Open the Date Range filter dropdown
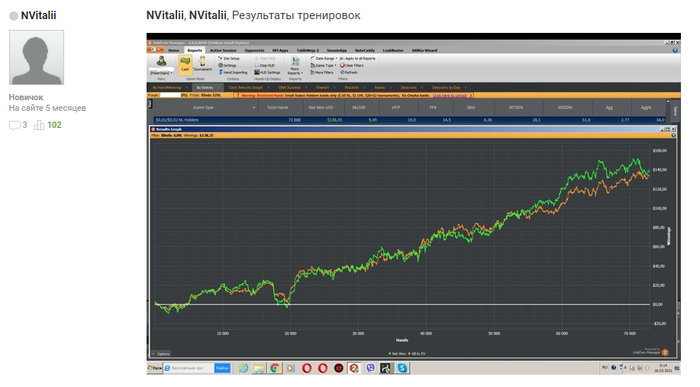The image size is (700, 387). 324,58
